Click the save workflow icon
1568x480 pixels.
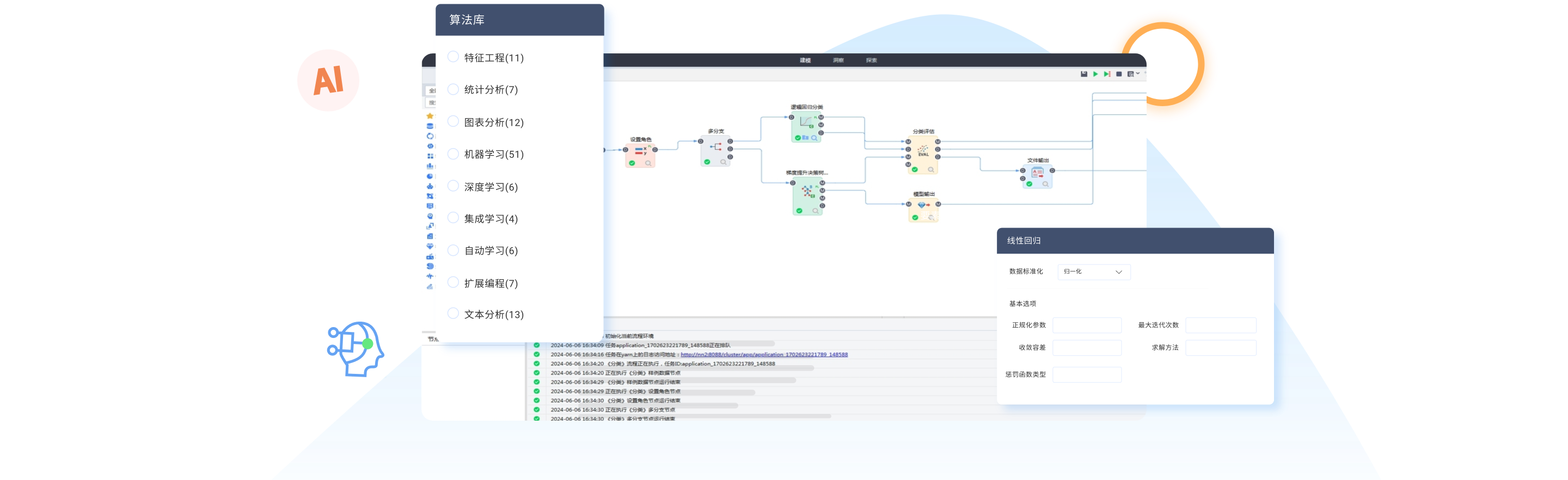1083,74
